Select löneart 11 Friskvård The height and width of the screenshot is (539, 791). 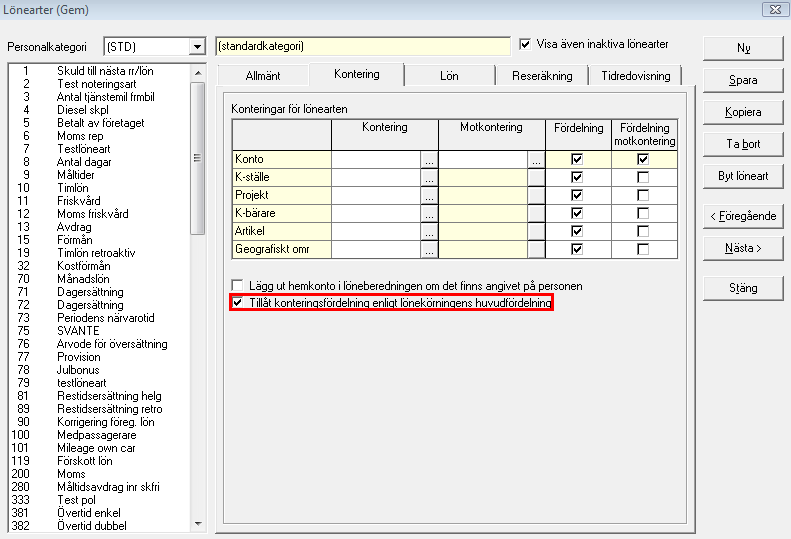click(100, 201)
